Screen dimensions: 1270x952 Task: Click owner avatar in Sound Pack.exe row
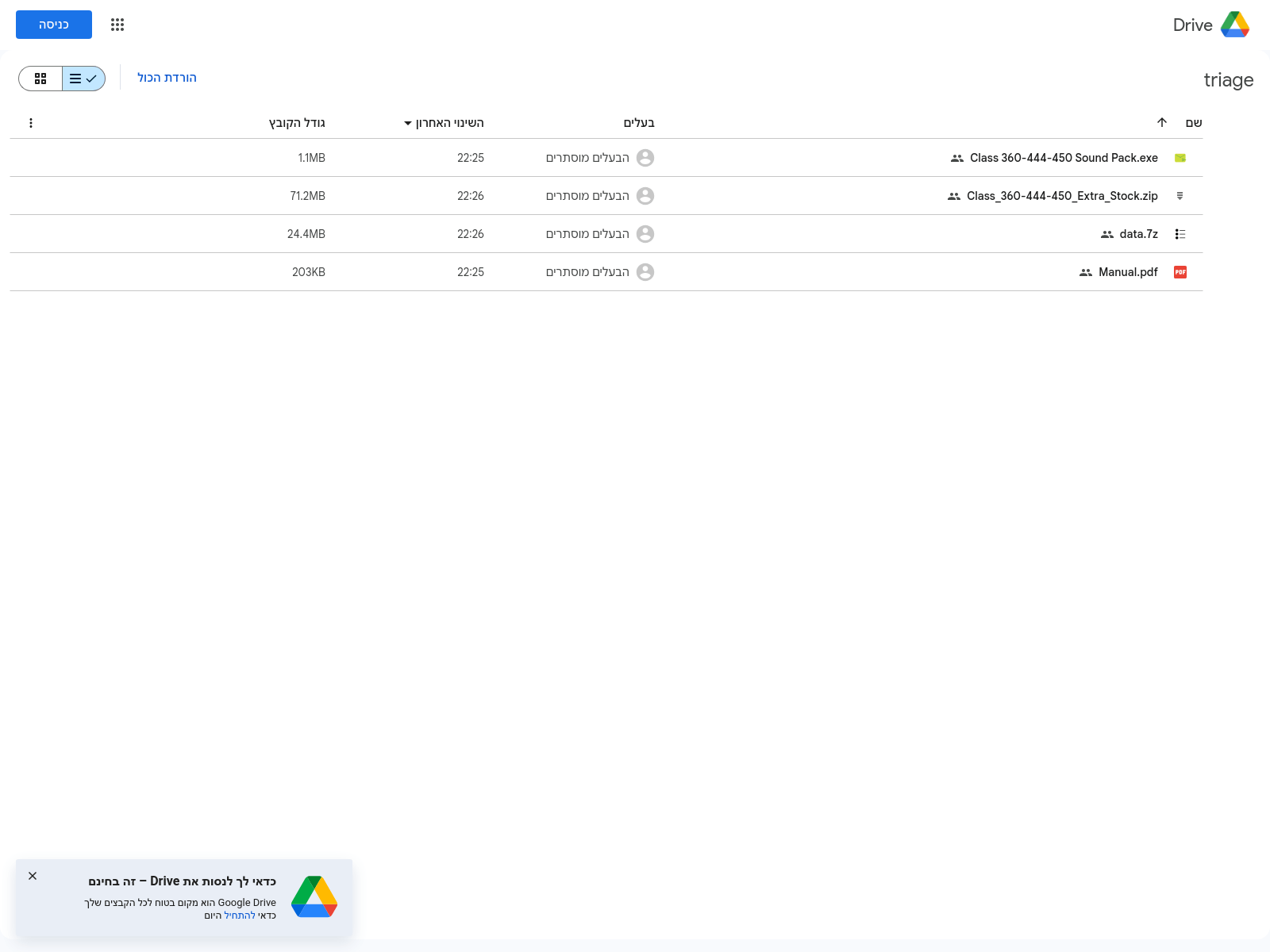tap(645, 158)
